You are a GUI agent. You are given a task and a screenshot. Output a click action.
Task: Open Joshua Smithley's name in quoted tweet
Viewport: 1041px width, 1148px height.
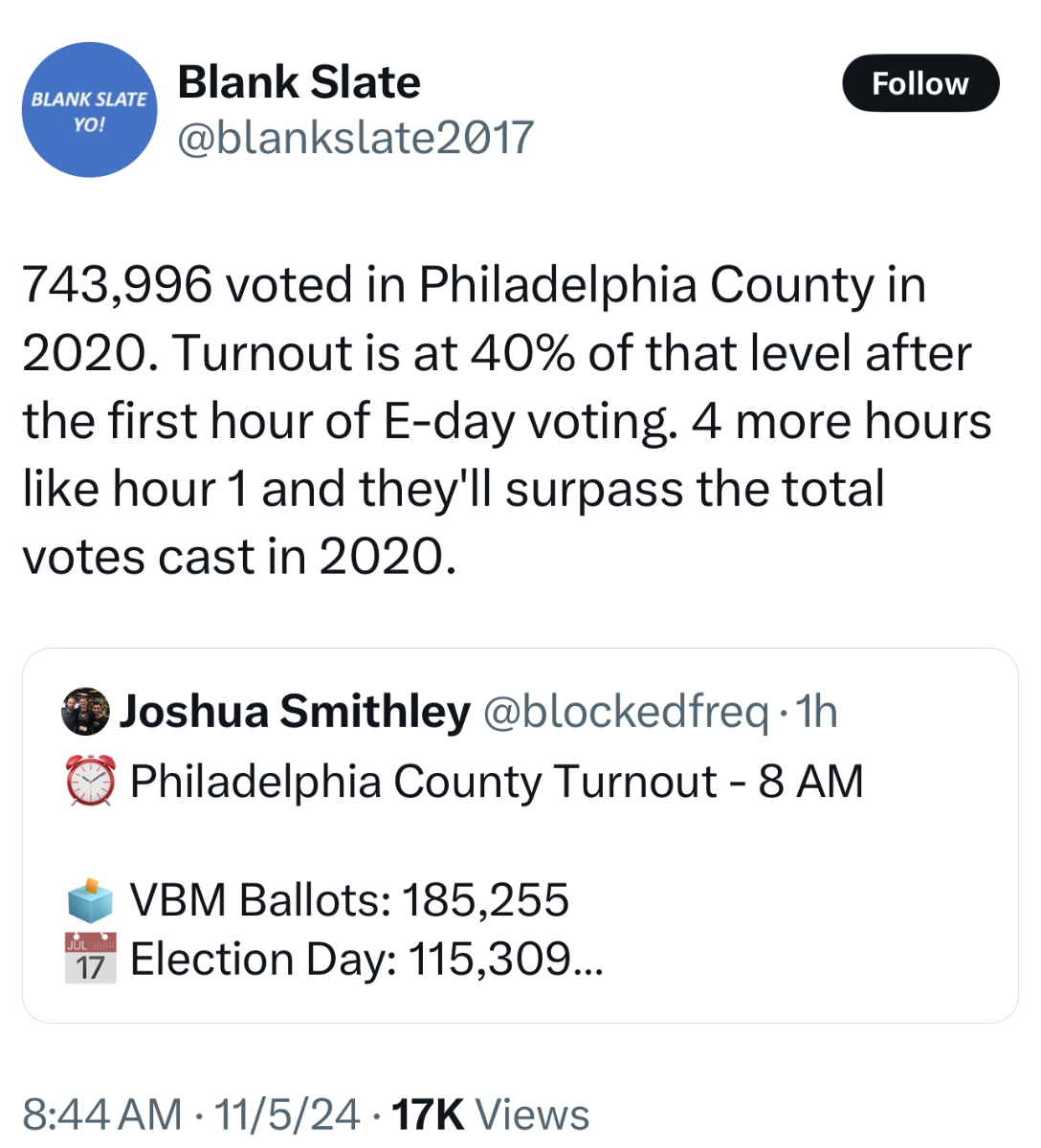pos(295,711)
